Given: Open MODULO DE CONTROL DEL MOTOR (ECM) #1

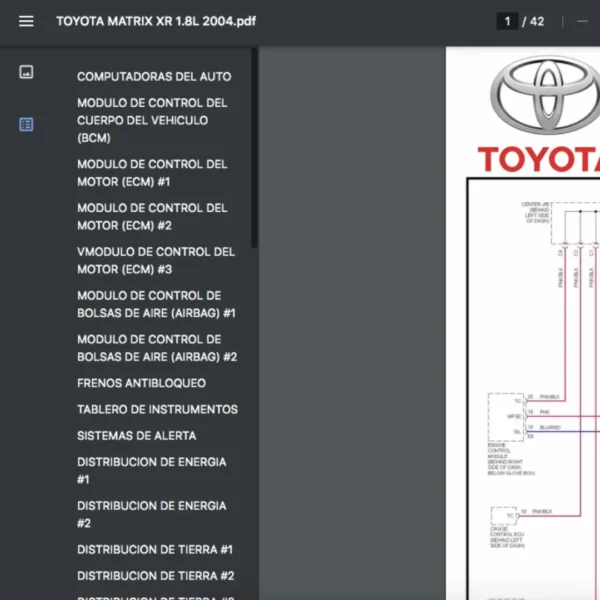Looking at the screenshot, I should tap(152, 173).
